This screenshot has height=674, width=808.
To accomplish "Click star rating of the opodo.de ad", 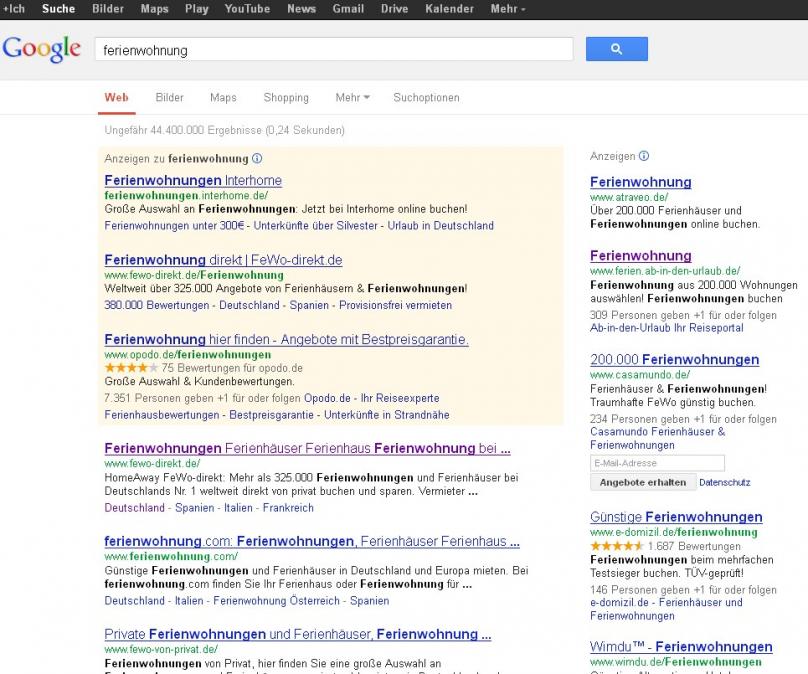I will 131,368.
